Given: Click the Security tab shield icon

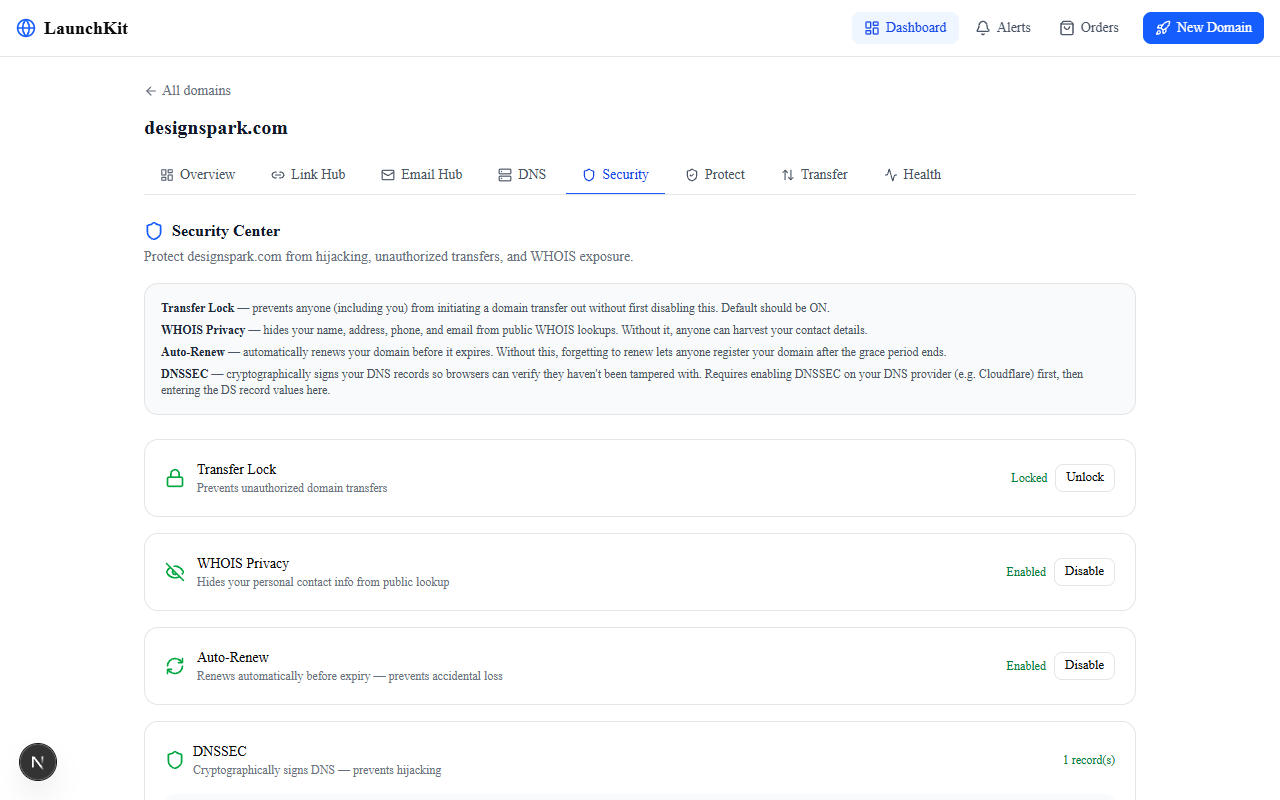Looking at the screenshot, I should (589, 175).
